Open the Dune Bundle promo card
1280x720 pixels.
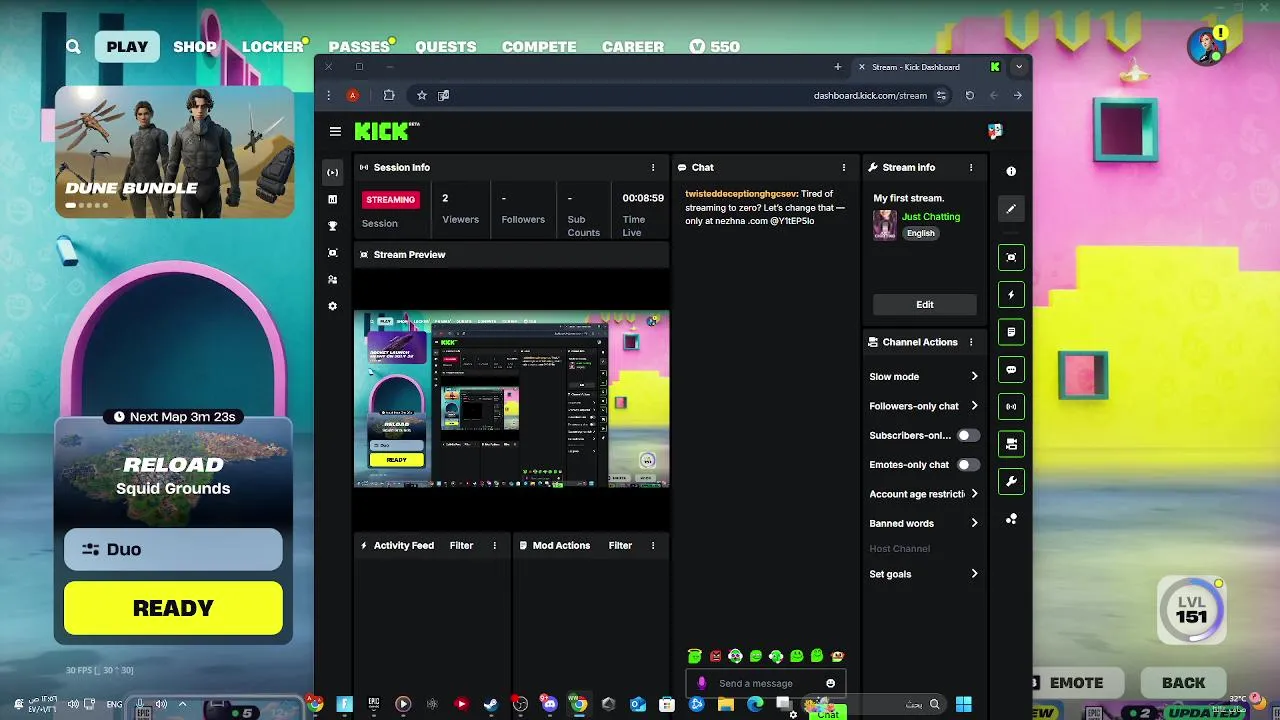click(174, 151)
